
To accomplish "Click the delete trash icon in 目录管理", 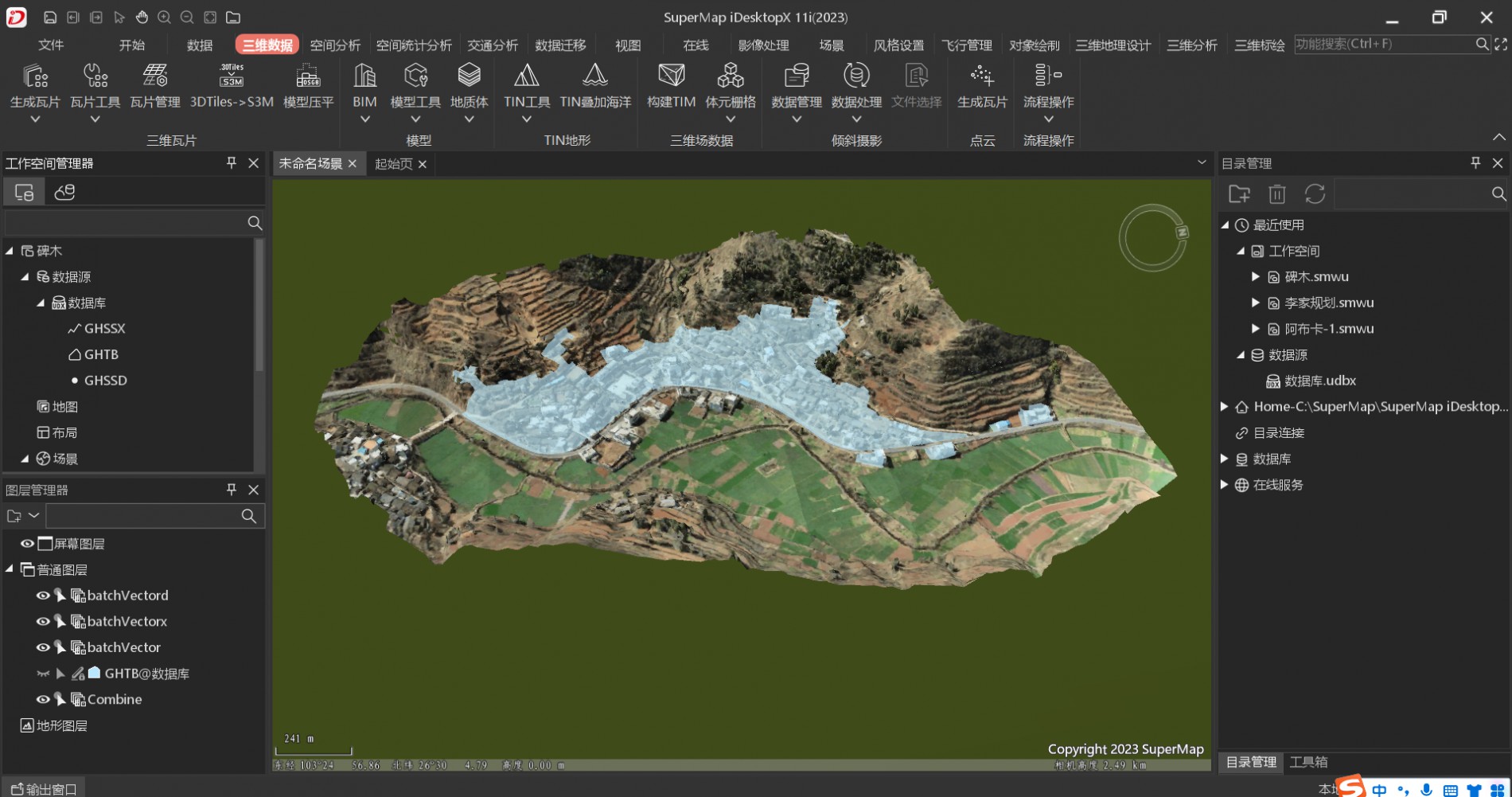I will click(1277, 193).
